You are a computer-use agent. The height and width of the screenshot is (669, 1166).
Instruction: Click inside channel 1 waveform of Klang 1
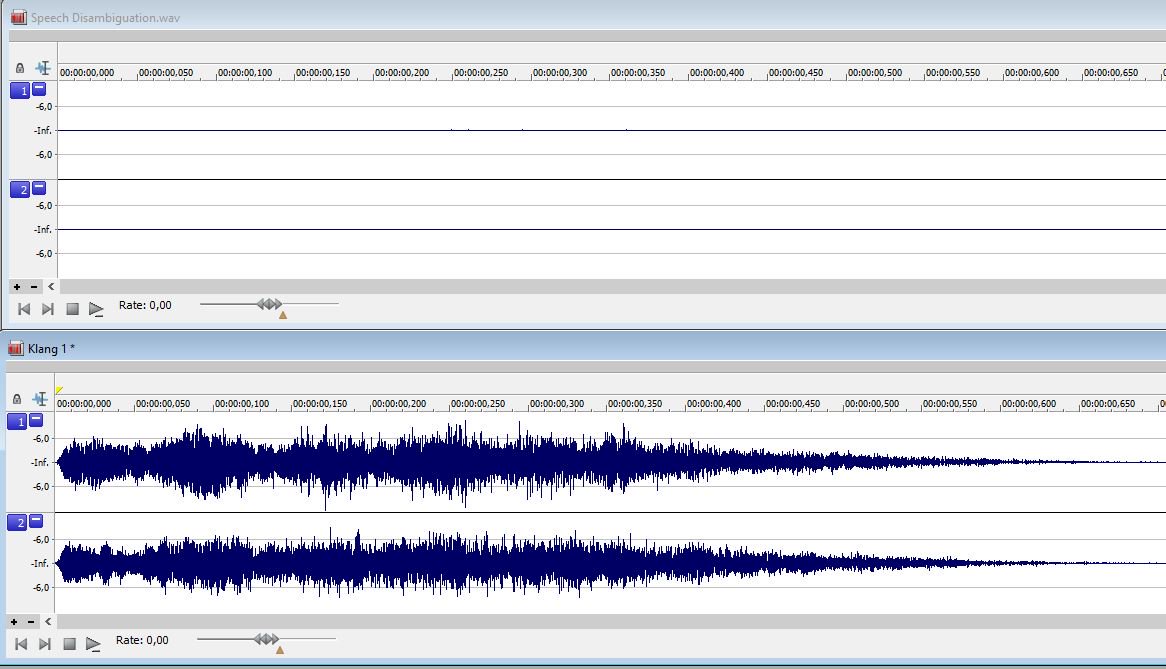[x=611, y=462]
